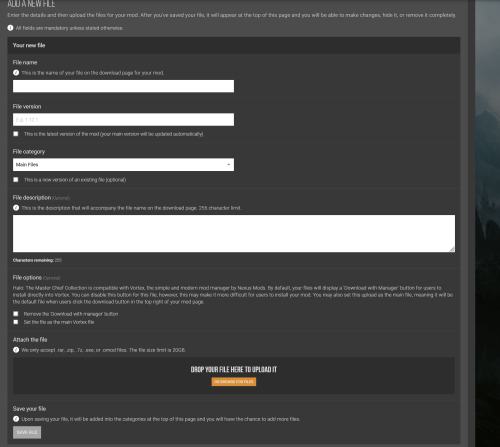Click the Drop your file here upload area

(x=234, y=376)
